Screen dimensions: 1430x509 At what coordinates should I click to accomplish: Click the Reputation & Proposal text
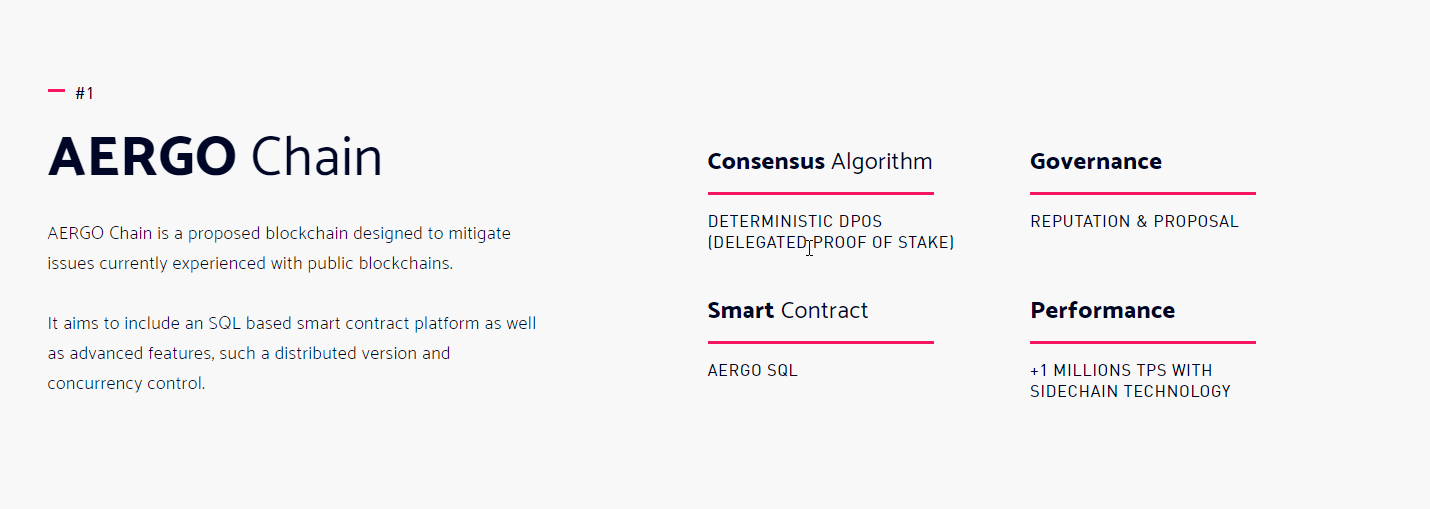(1134, 221)
